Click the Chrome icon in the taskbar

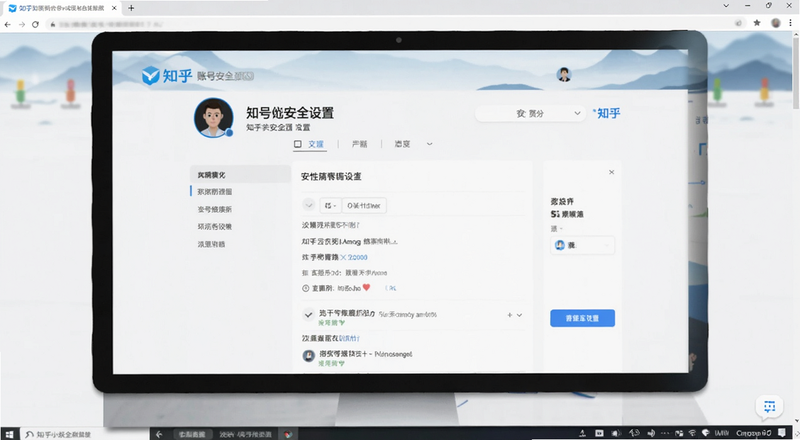pyautogui.click(x=288, y=434)
